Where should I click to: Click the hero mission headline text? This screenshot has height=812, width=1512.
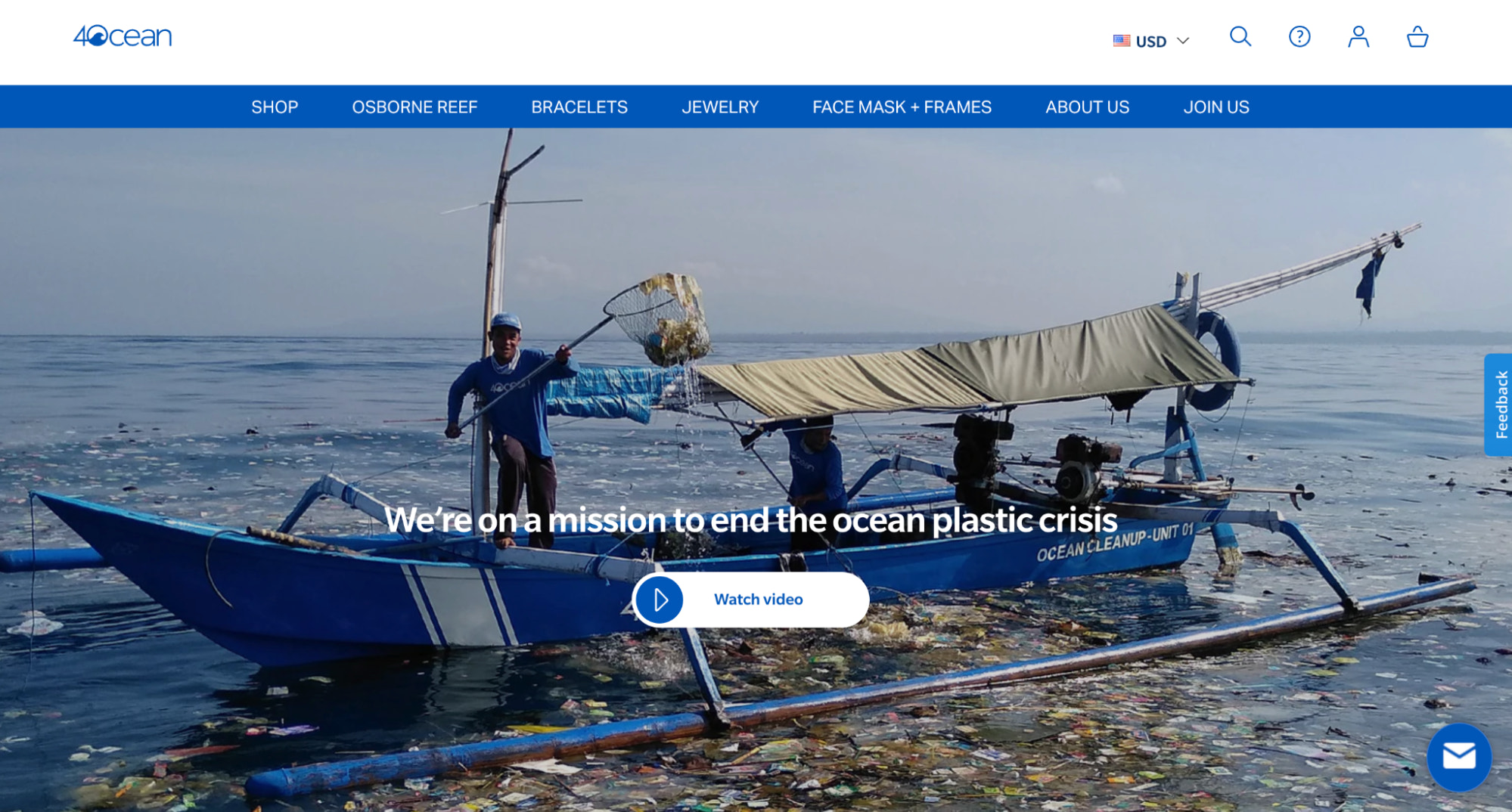(750, 520)
